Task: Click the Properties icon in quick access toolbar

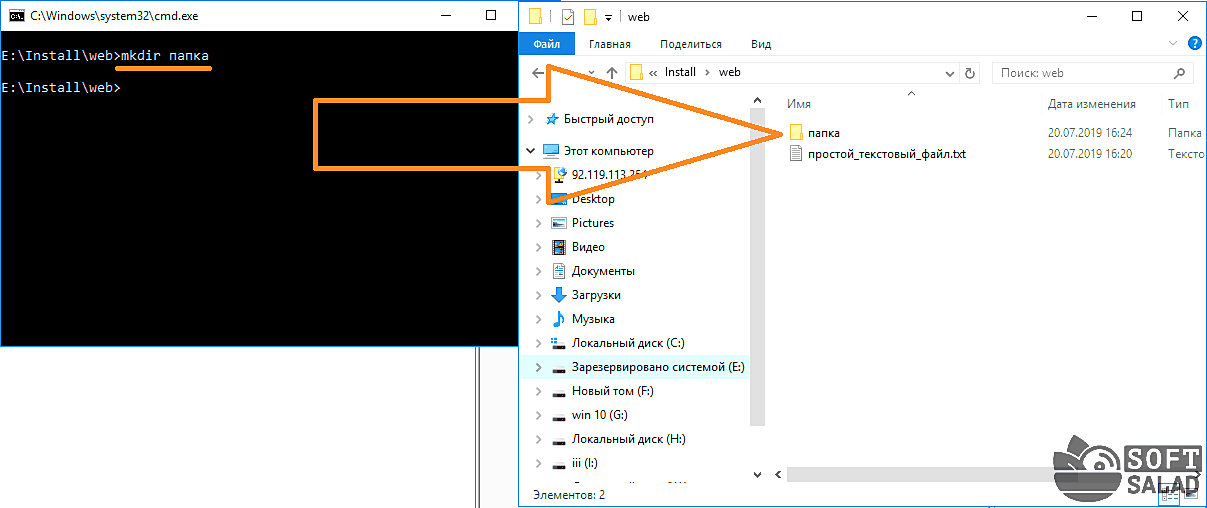Action: point(568,17)
